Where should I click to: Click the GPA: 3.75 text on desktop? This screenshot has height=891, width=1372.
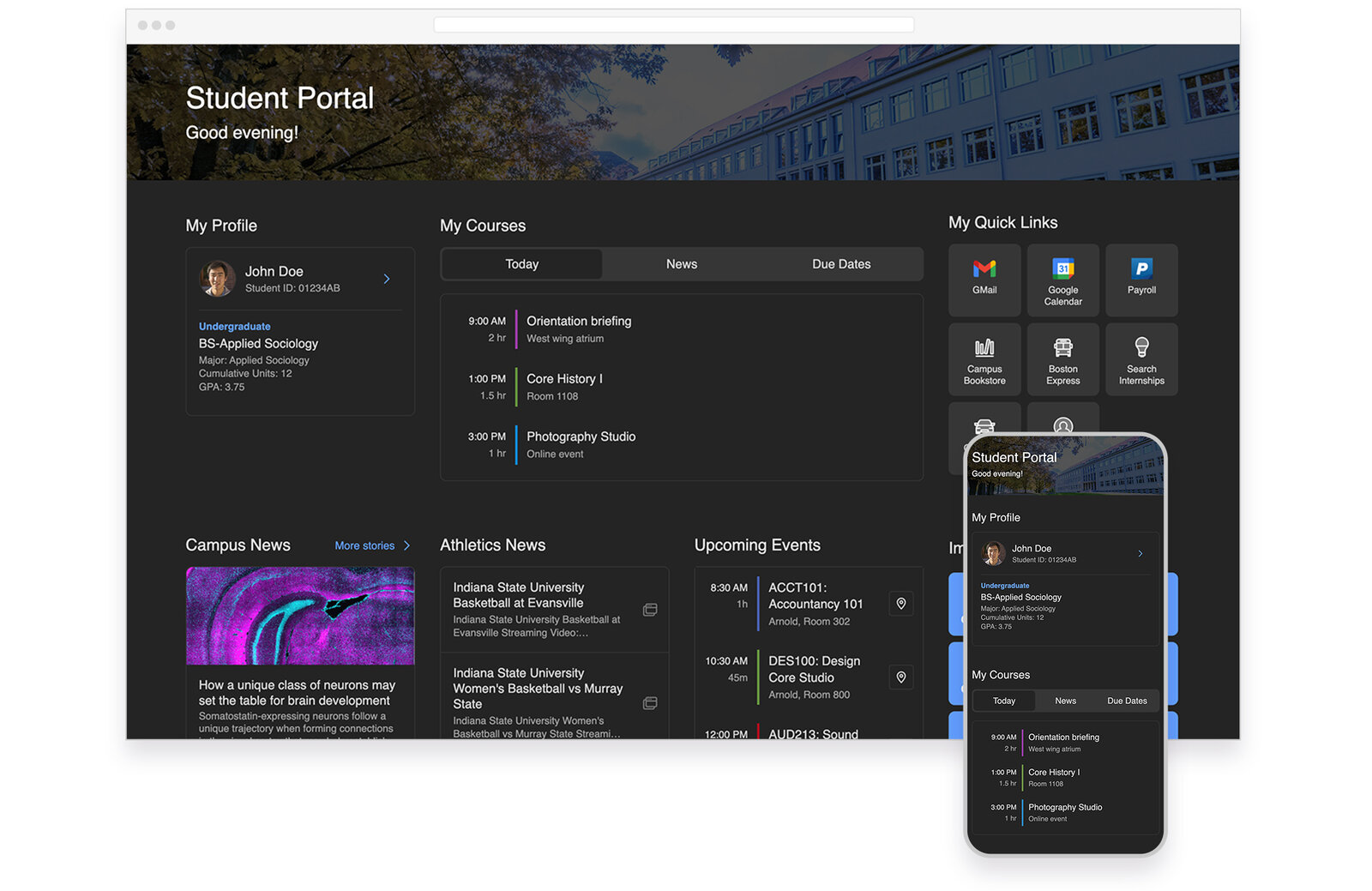(x=221, y=387)
